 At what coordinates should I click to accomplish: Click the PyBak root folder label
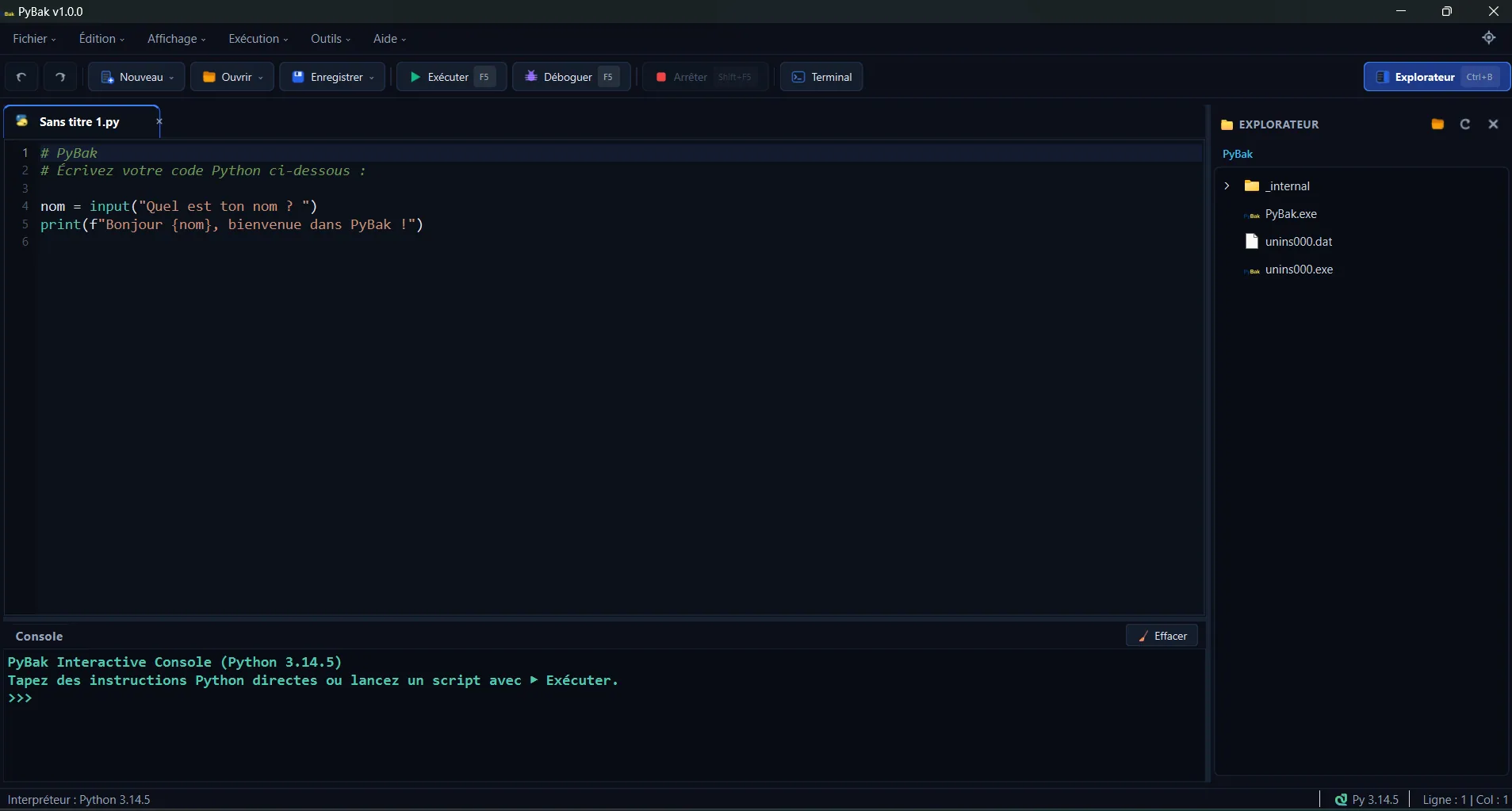coord(1237,154)
